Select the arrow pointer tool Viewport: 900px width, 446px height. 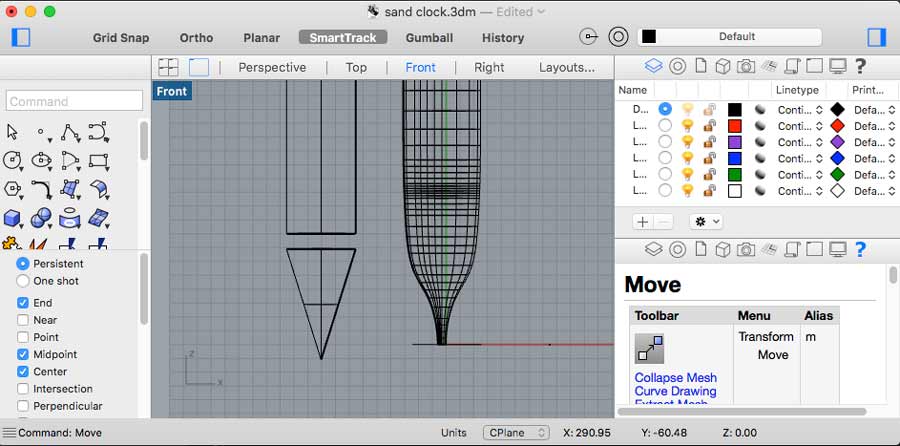point(13,132)
